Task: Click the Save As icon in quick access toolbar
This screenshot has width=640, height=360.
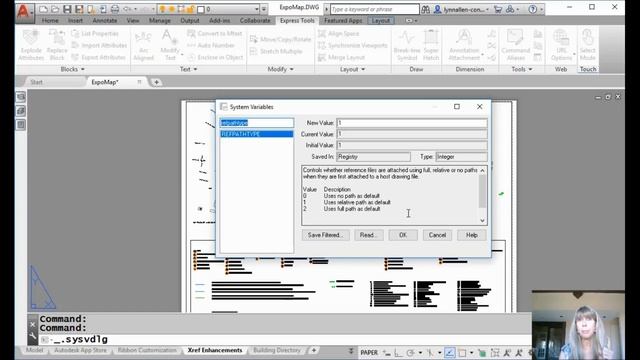Action: tap(79, 9)
